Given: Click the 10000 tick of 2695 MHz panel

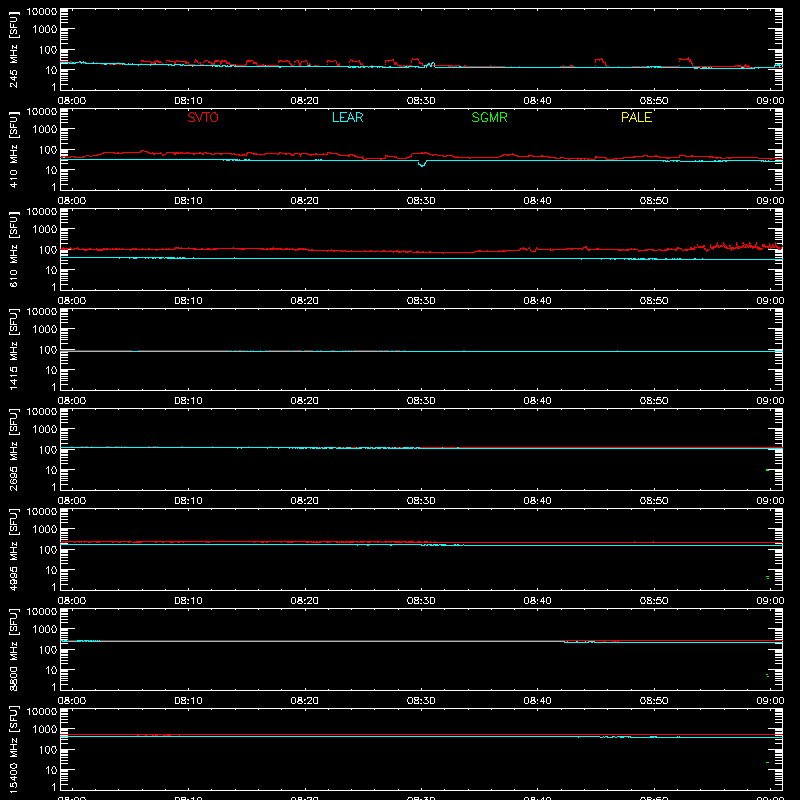Looking at the screenshot, I should click(42, 412).
